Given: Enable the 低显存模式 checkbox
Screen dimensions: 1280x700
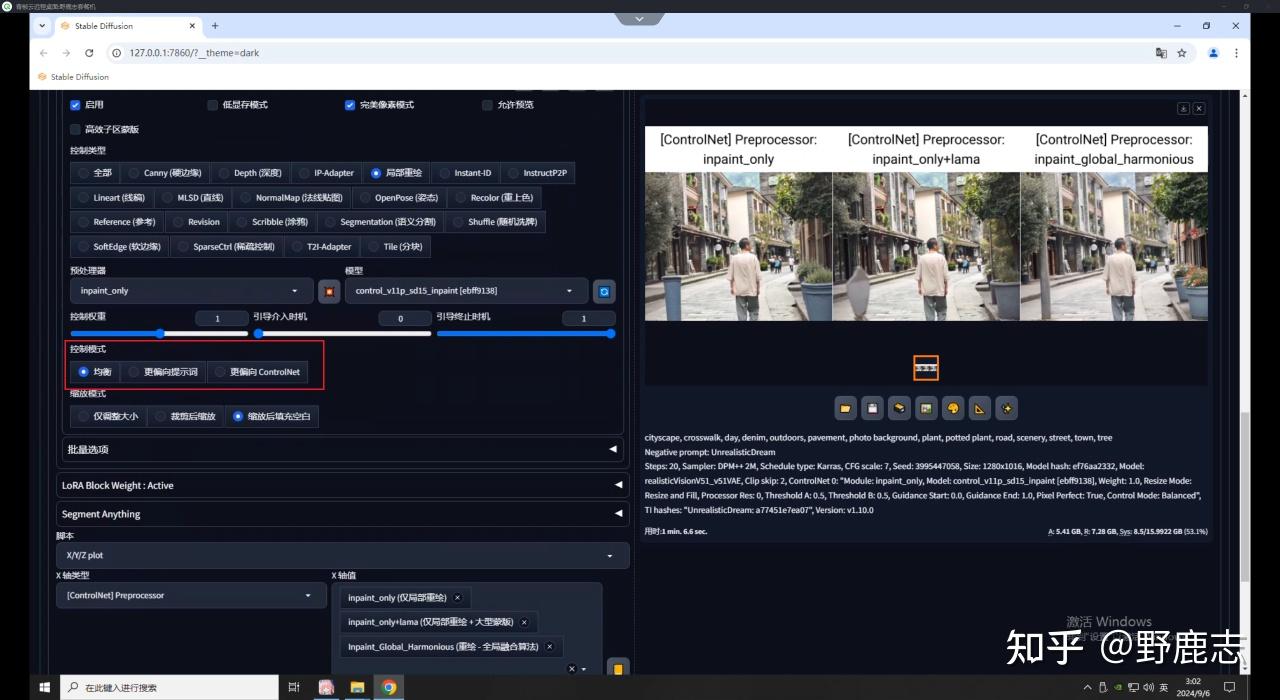Looking at the screenshot, I should (x=212, y=105).
